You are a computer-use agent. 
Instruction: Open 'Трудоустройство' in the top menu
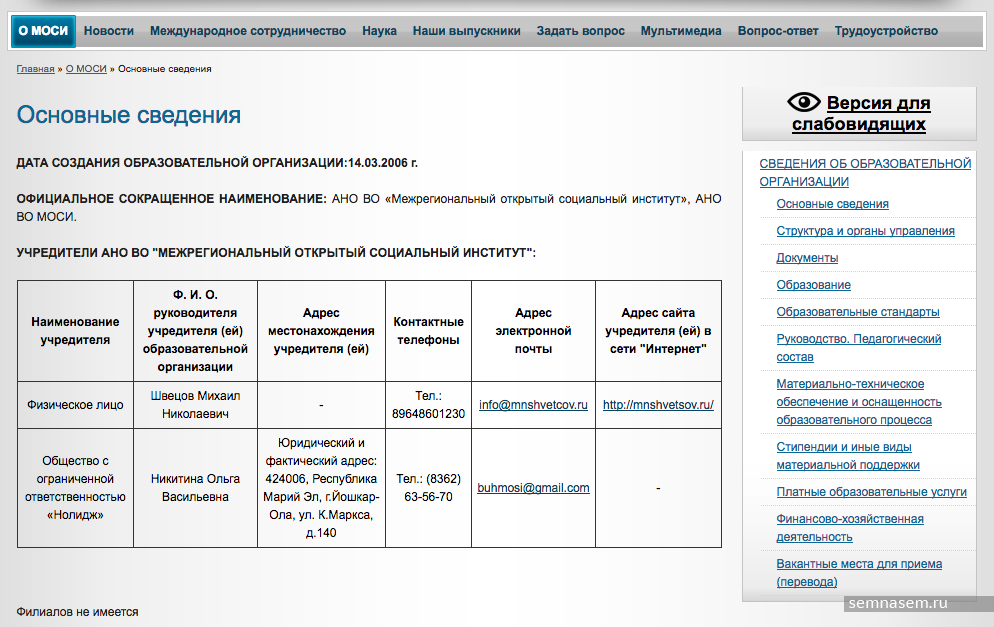click(886, 31)
